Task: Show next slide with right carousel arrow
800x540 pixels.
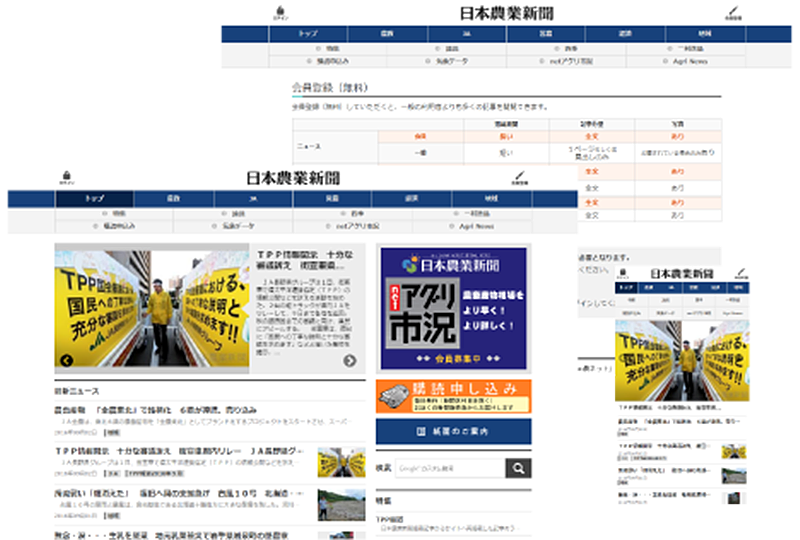Action: 349,360
